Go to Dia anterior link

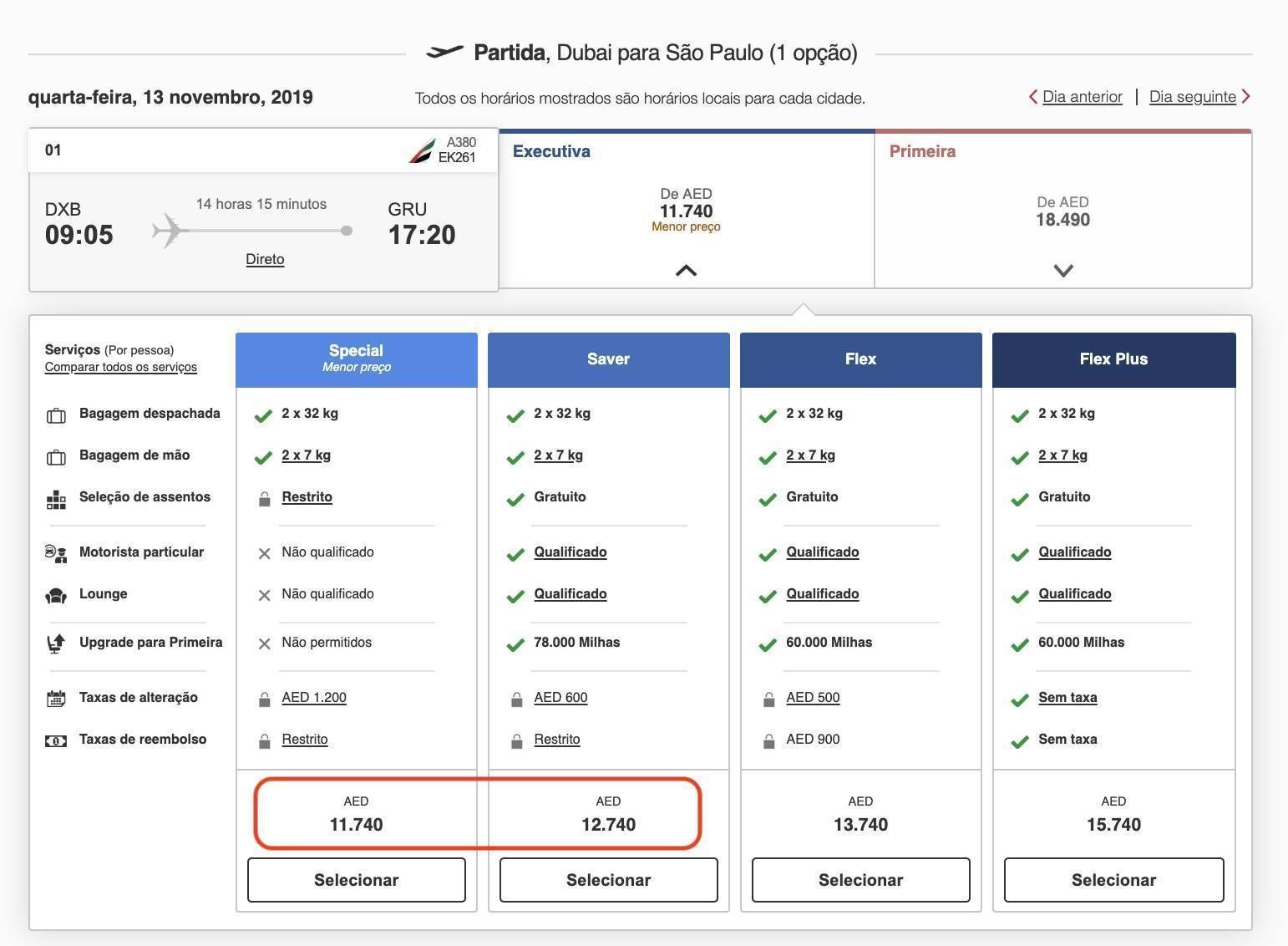pos(1082,97)
